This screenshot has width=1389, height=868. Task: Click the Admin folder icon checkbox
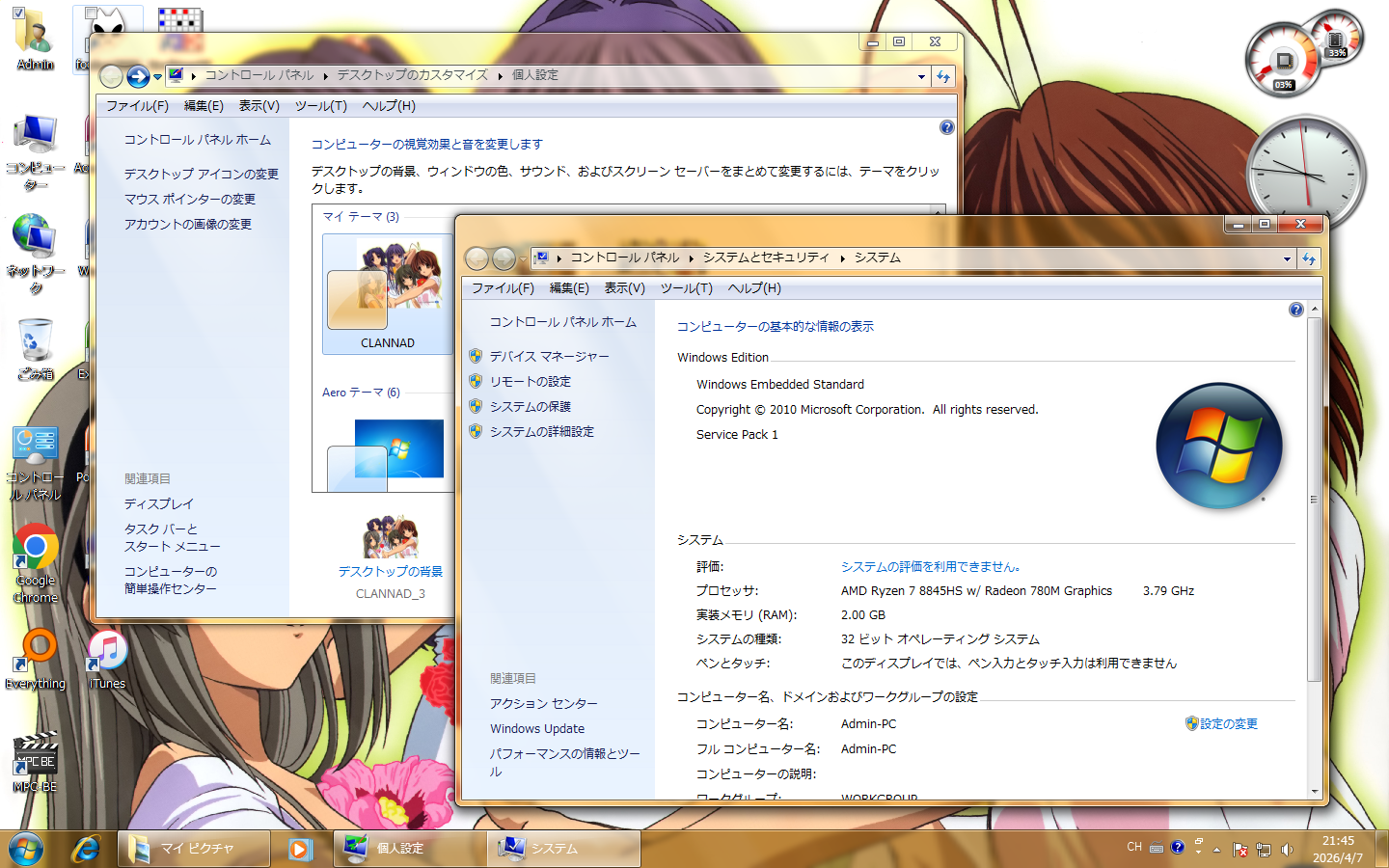pyautogui.click(x=18, y=13)
